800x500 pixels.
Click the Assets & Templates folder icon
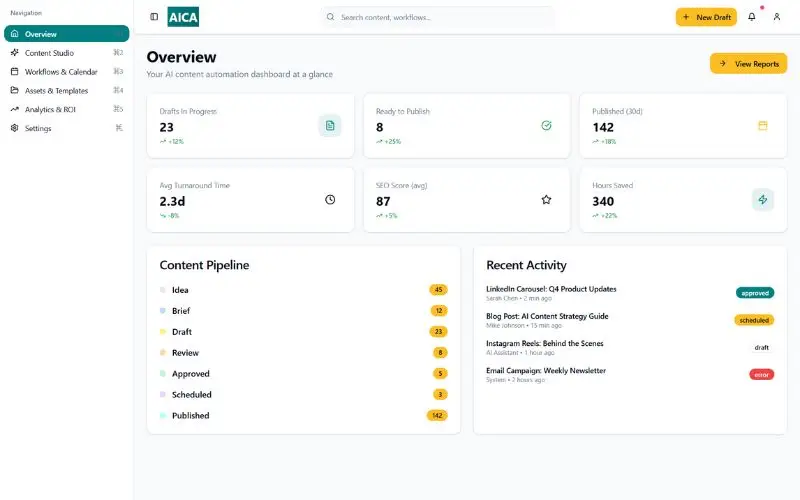tap(14, 90)
